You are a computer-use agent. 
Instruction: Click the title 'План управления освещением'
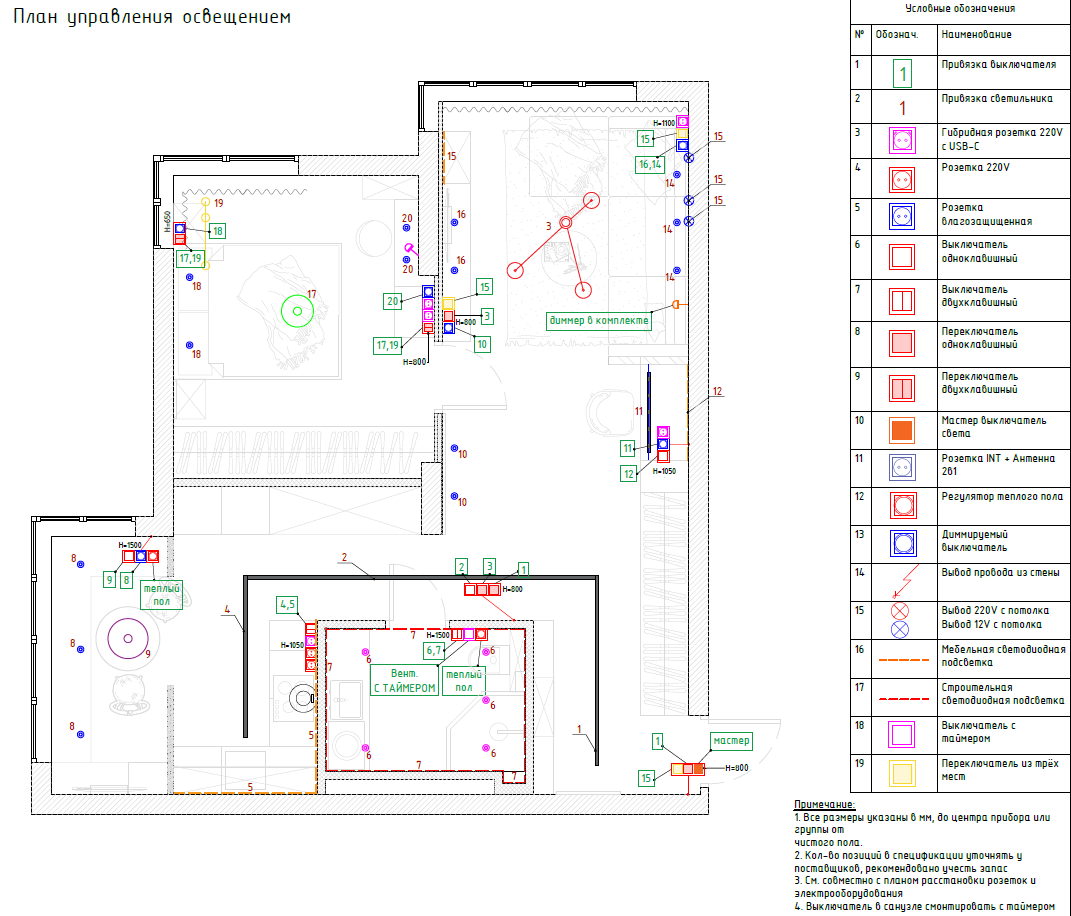[x=152, y=17]
